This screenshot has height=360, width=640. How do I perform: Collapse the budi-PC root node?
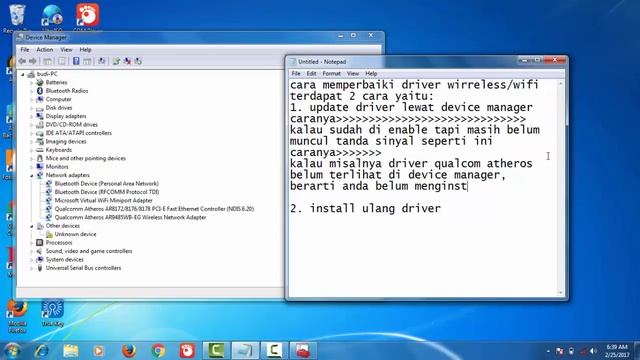click(x=23, y=74)
